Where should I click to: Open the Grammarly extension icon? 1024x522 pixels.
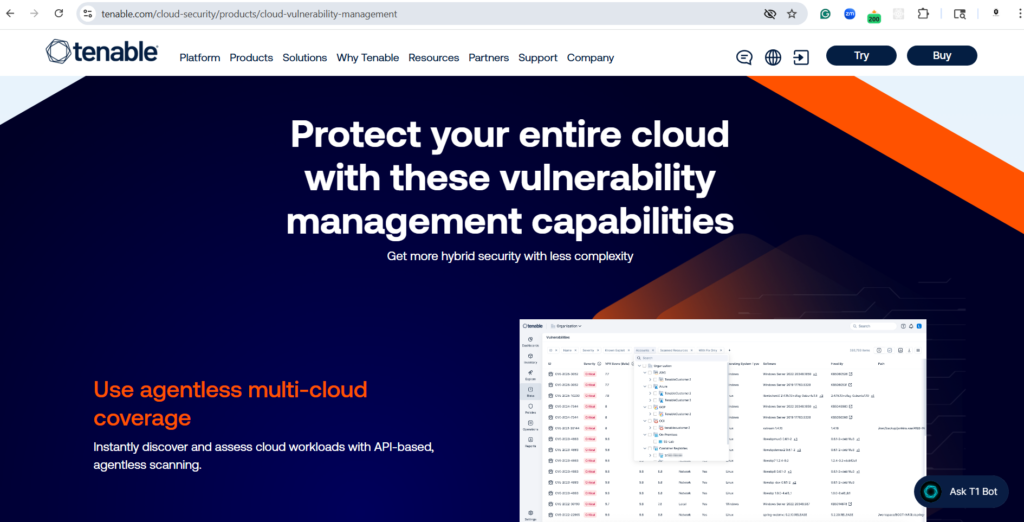pyautogui.click(x=826, y=14)
